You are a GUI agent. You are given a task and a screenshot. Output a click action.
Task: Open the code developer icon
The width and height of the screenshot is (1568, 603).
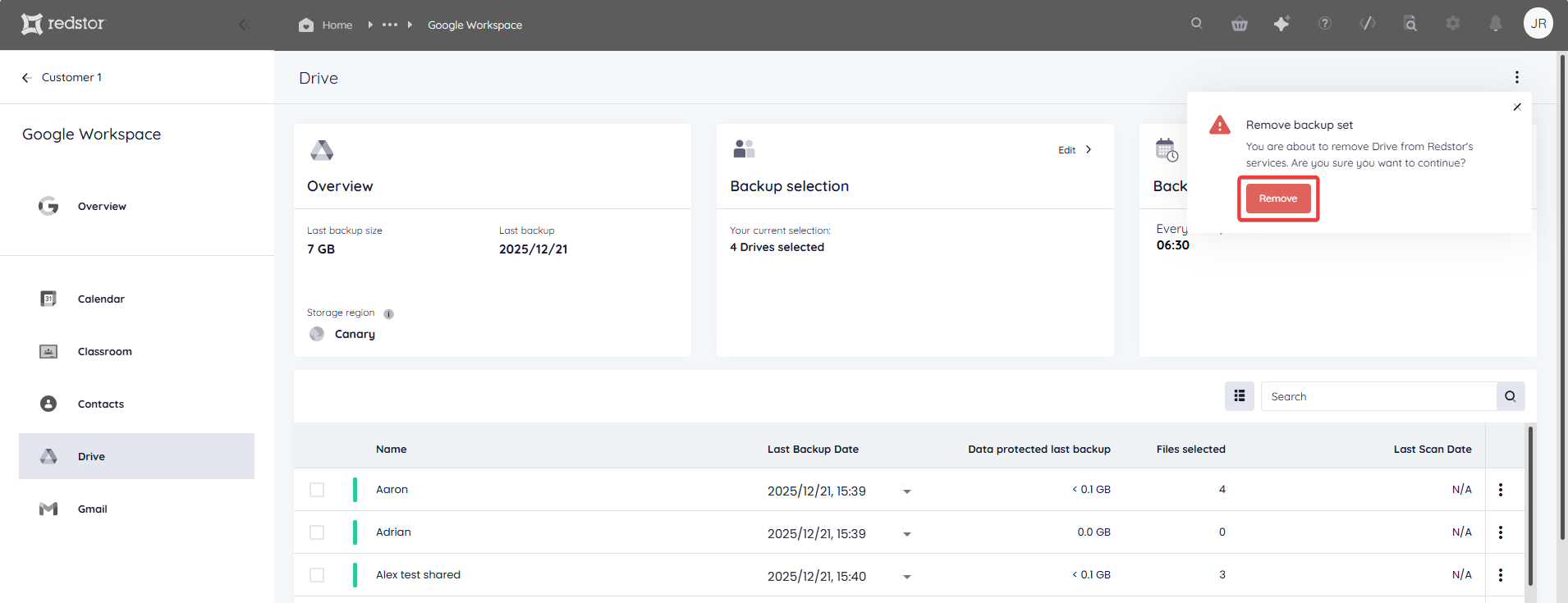(x=1368, y=24)
